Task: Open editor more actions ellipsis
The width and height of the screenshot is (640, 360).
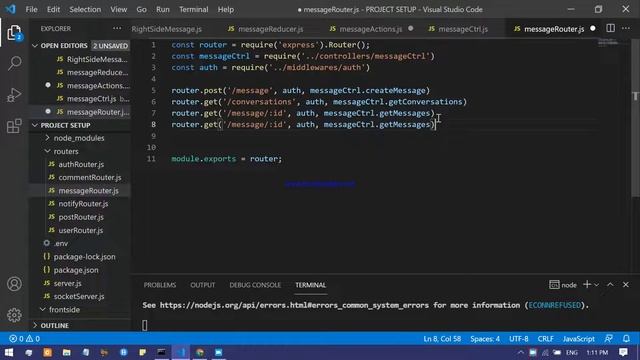Action: click(x=626, y=28)
